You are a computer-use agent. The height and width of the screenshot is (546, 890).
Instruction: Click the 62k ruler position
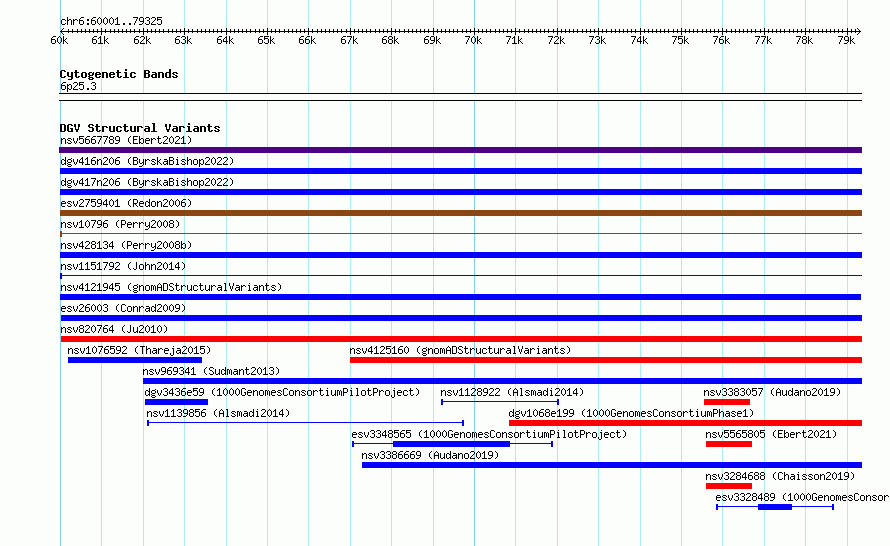pos(142,40)
